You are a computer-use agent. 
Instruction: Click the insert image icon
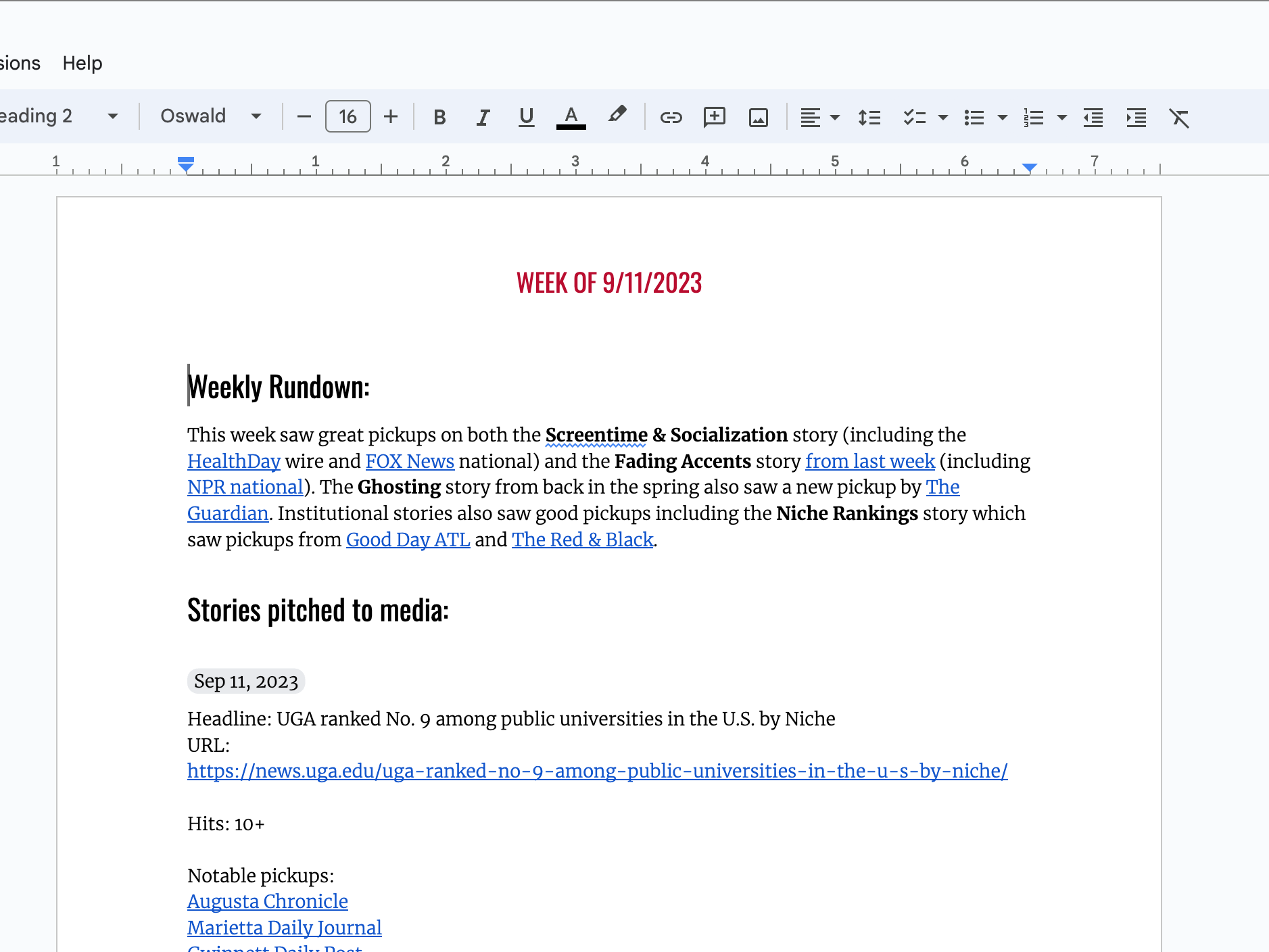coord(759,117)
